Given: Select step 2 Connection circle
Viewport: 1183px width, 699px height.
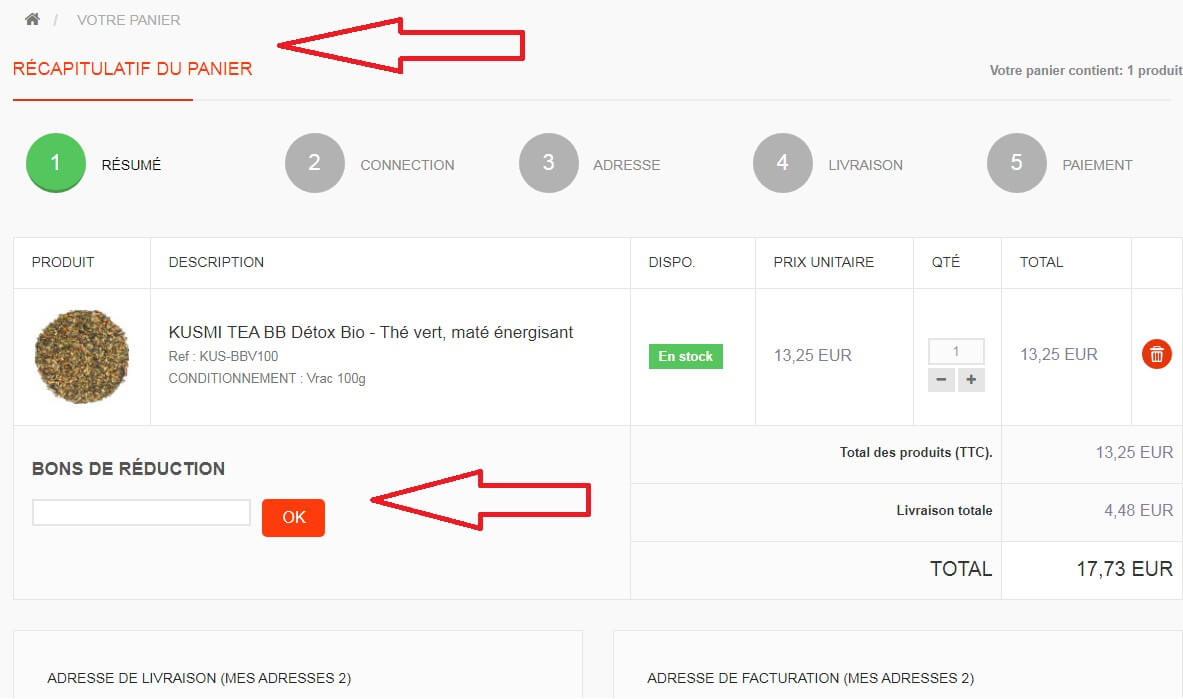Looking at the screenshot, I should pyautogui.click(x=315, y=163).
